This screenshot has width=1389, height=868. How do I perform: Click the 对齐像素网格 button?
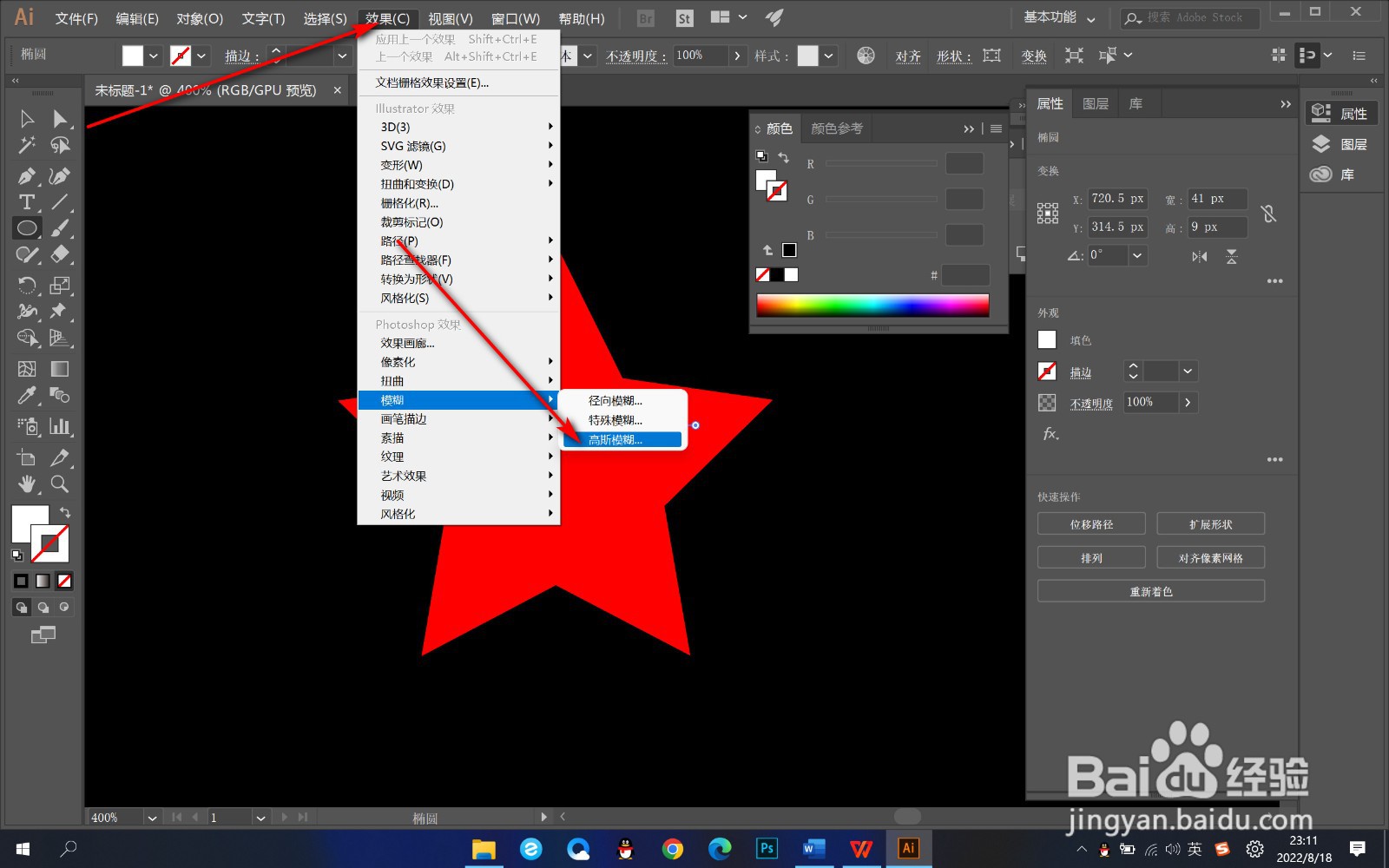point(1211,558)
